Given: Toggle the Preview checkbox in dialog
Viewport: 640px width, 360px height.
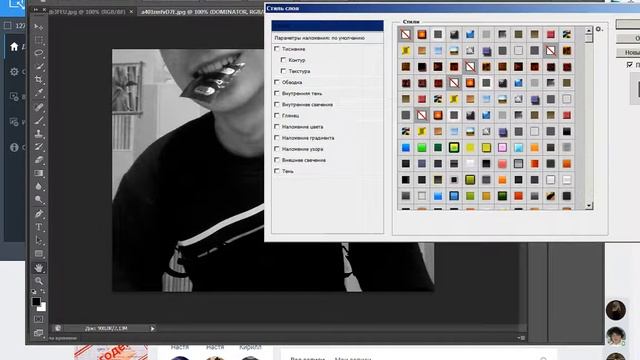Looking at the screenshot, I should pos(629,64).
